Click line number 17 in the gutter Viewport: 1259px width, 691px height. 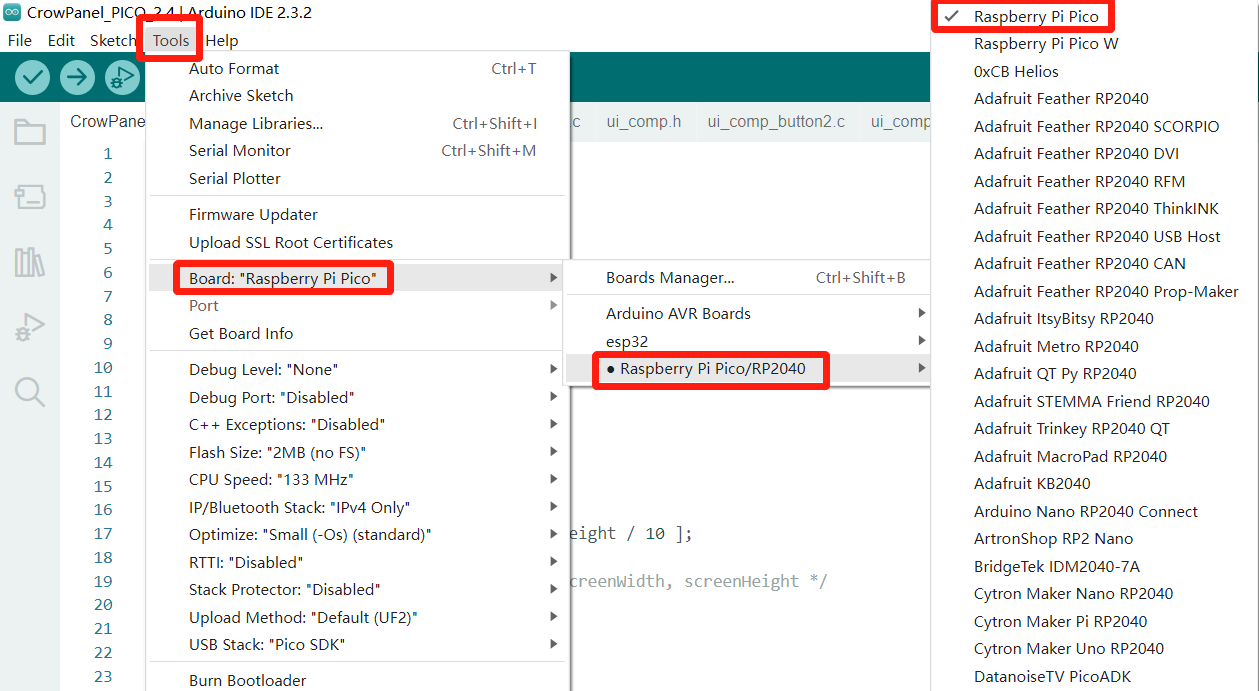click(x=104, y=534)
